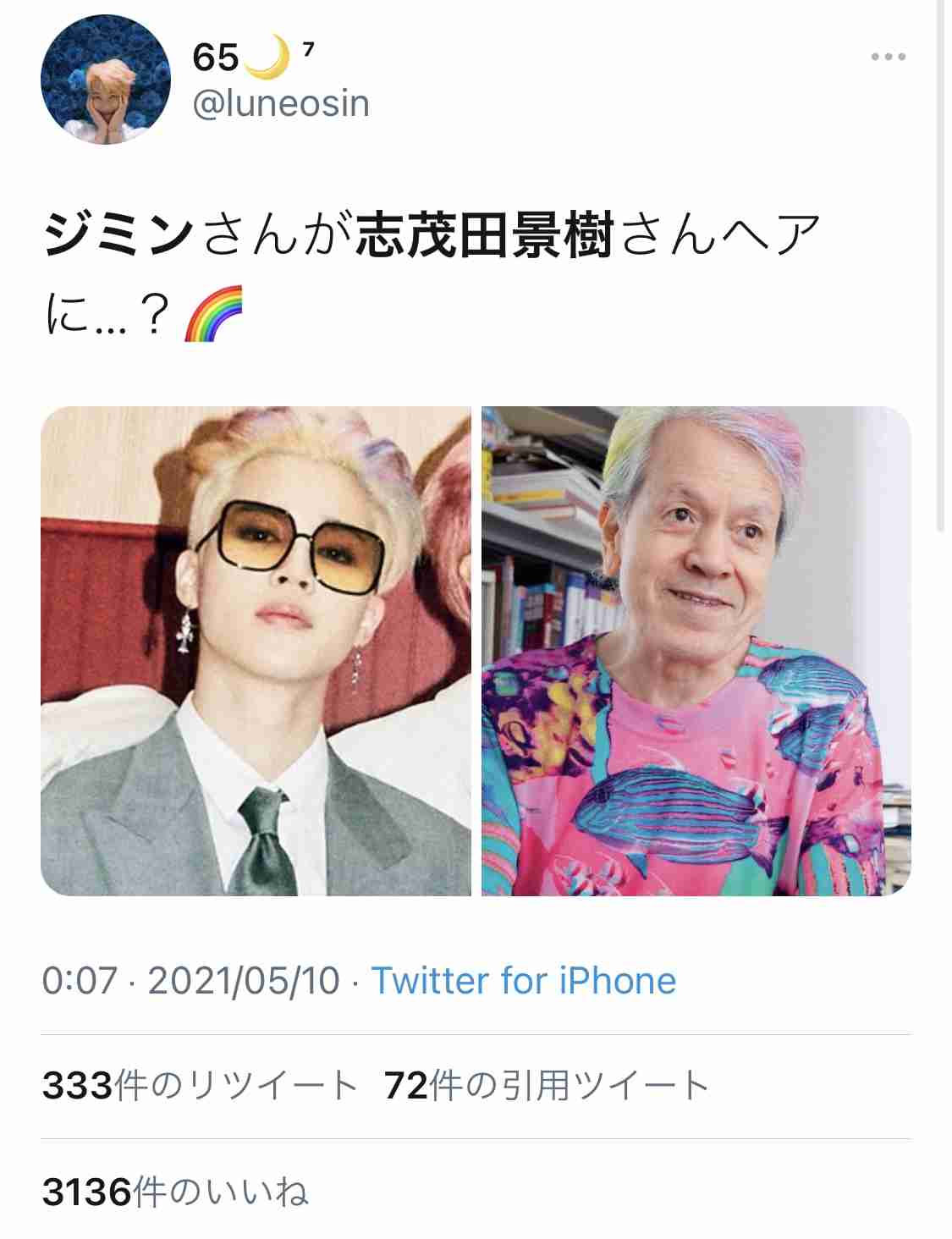Tap the さんヘア portion of tweet text
The width and height of the screenshot is (952, 1239).
[719, 234]
